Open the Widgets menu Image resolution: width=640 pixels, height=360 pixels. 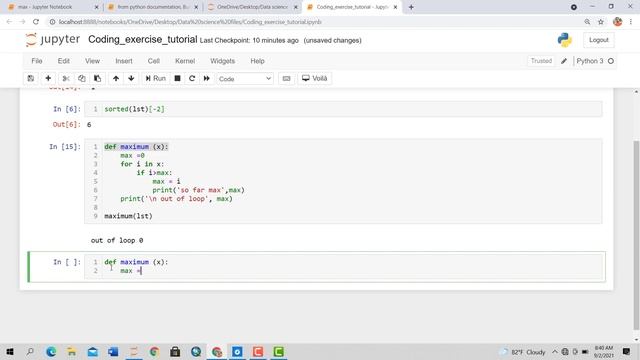tap(222, 61)
